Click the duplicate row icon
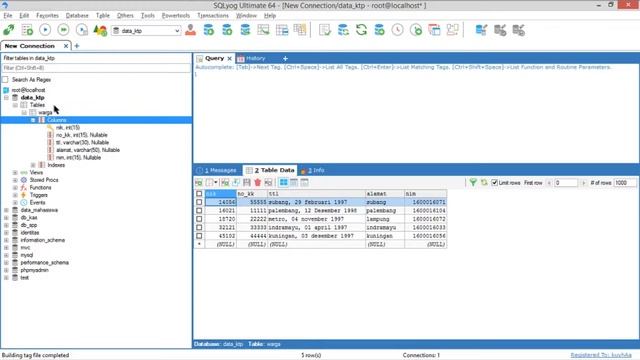640x360 pixels. (x=236, y=182)
